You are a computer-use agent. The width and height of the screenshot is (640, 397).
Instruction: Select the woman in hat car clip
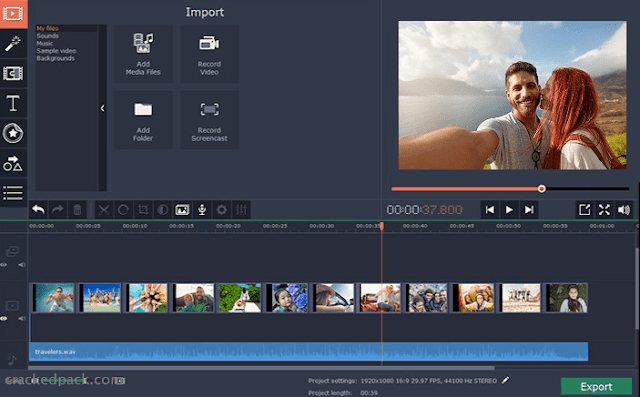333,298
